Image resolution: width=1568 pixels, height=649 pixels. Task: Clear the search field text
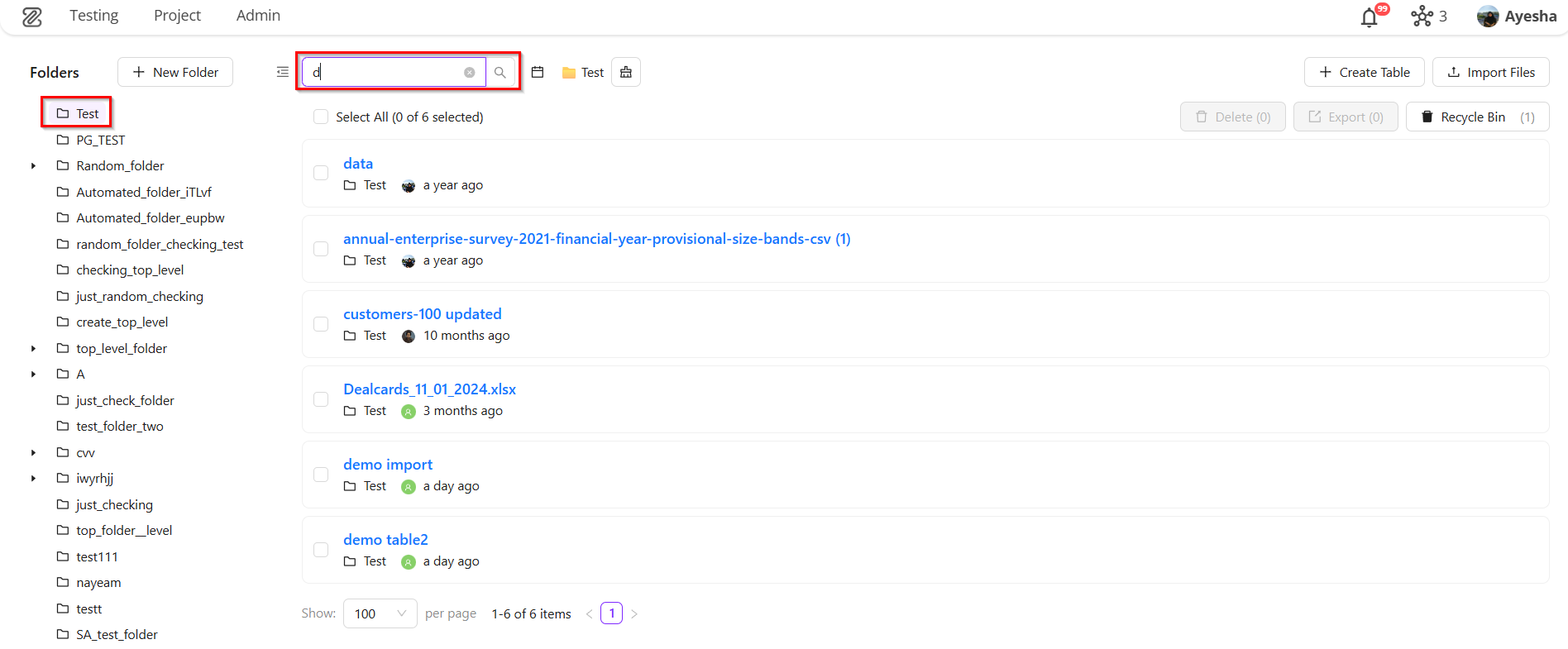click(x=469, y=73)
